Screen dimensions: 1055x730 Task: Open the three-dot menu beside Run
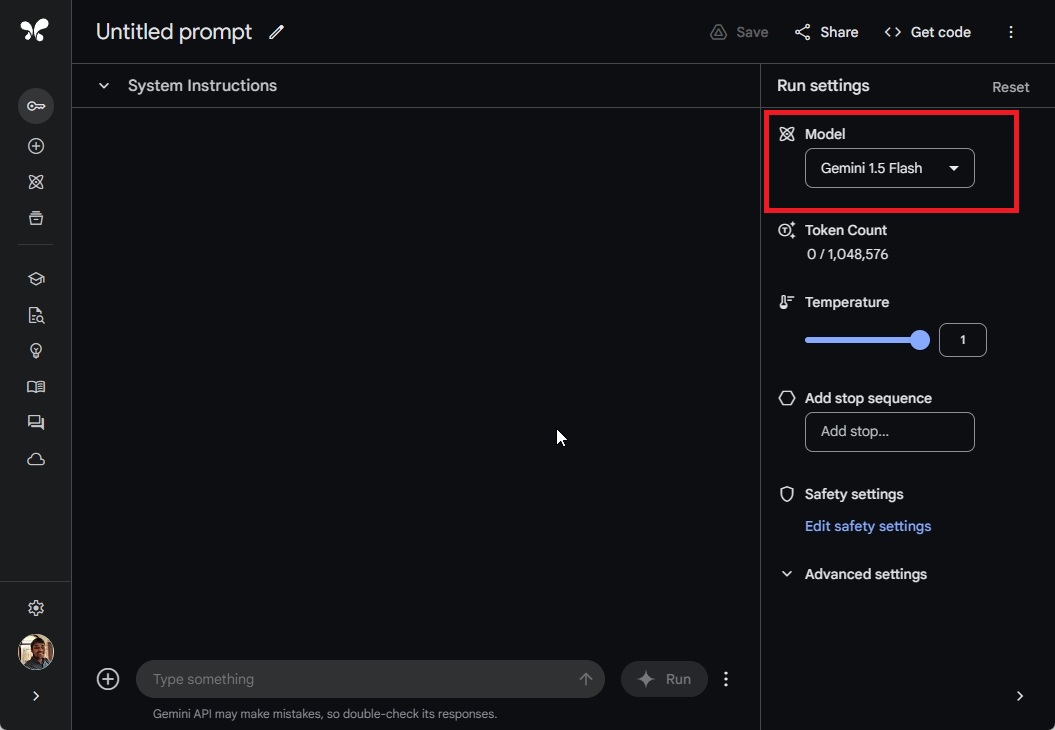tap(726, 679)
